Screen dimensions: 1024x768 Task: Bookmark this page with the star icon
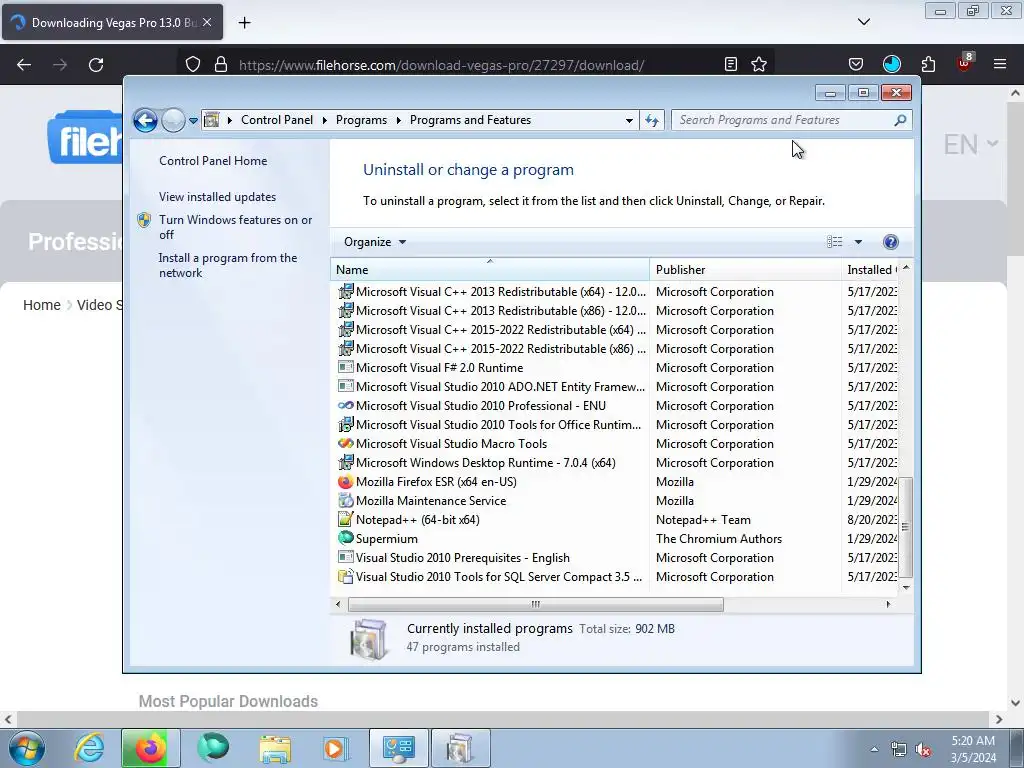pyautogui.click(x=758, y=64)
